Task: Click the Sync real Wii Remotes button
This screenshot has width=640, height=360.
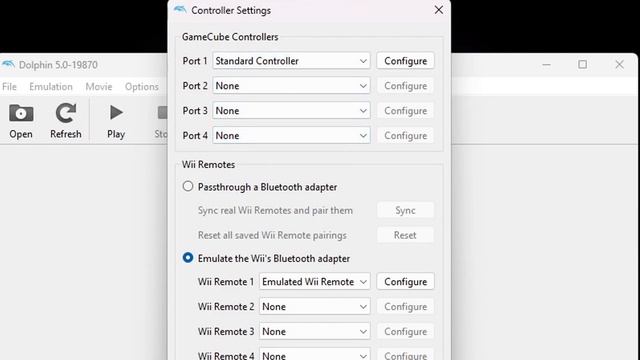Action: 405,210
